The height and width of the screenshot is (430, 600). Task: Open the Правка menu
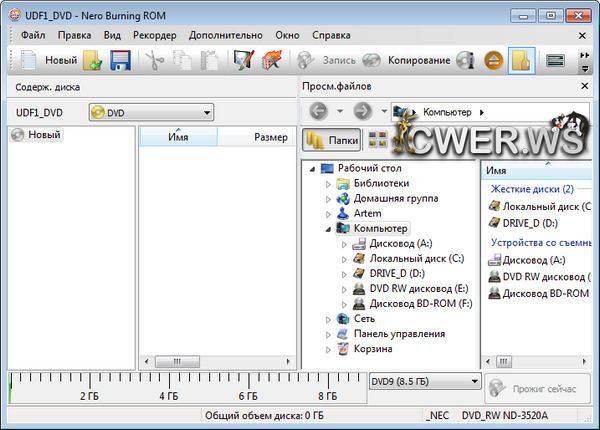coord(74,35)
